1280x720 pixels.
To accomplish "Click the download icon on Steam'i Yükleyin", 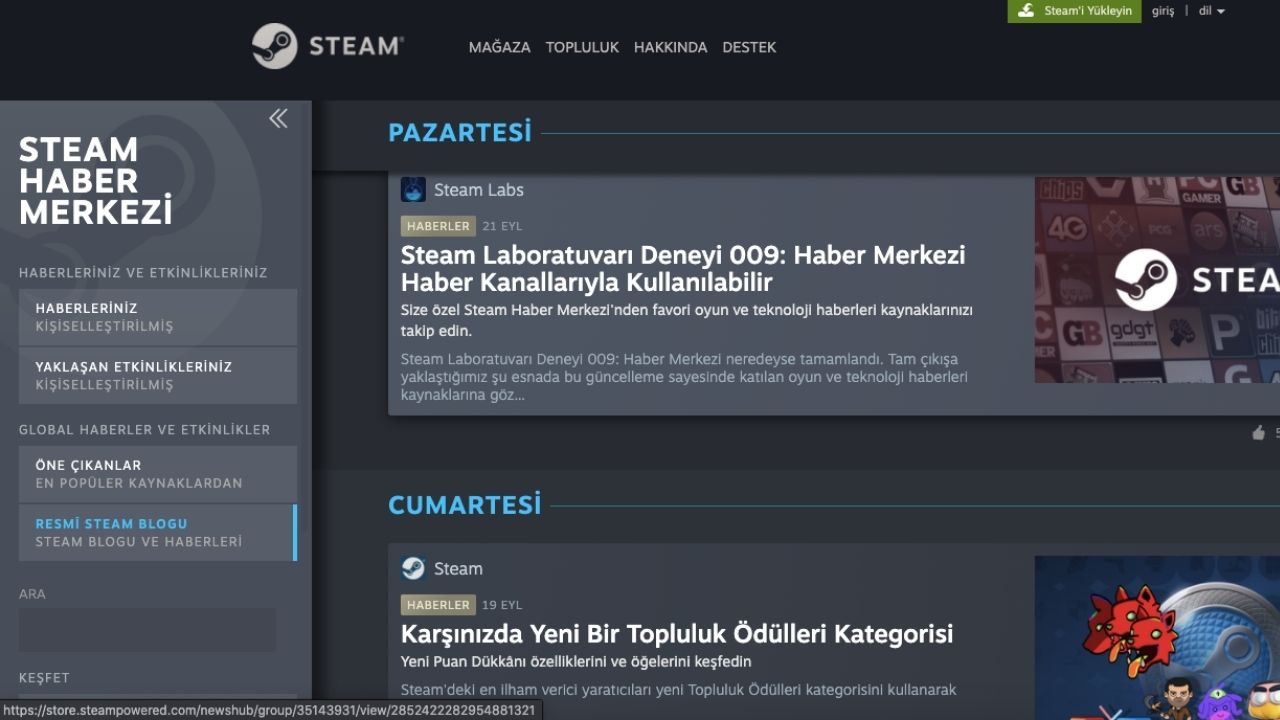I will click(x=1026, y=11).
